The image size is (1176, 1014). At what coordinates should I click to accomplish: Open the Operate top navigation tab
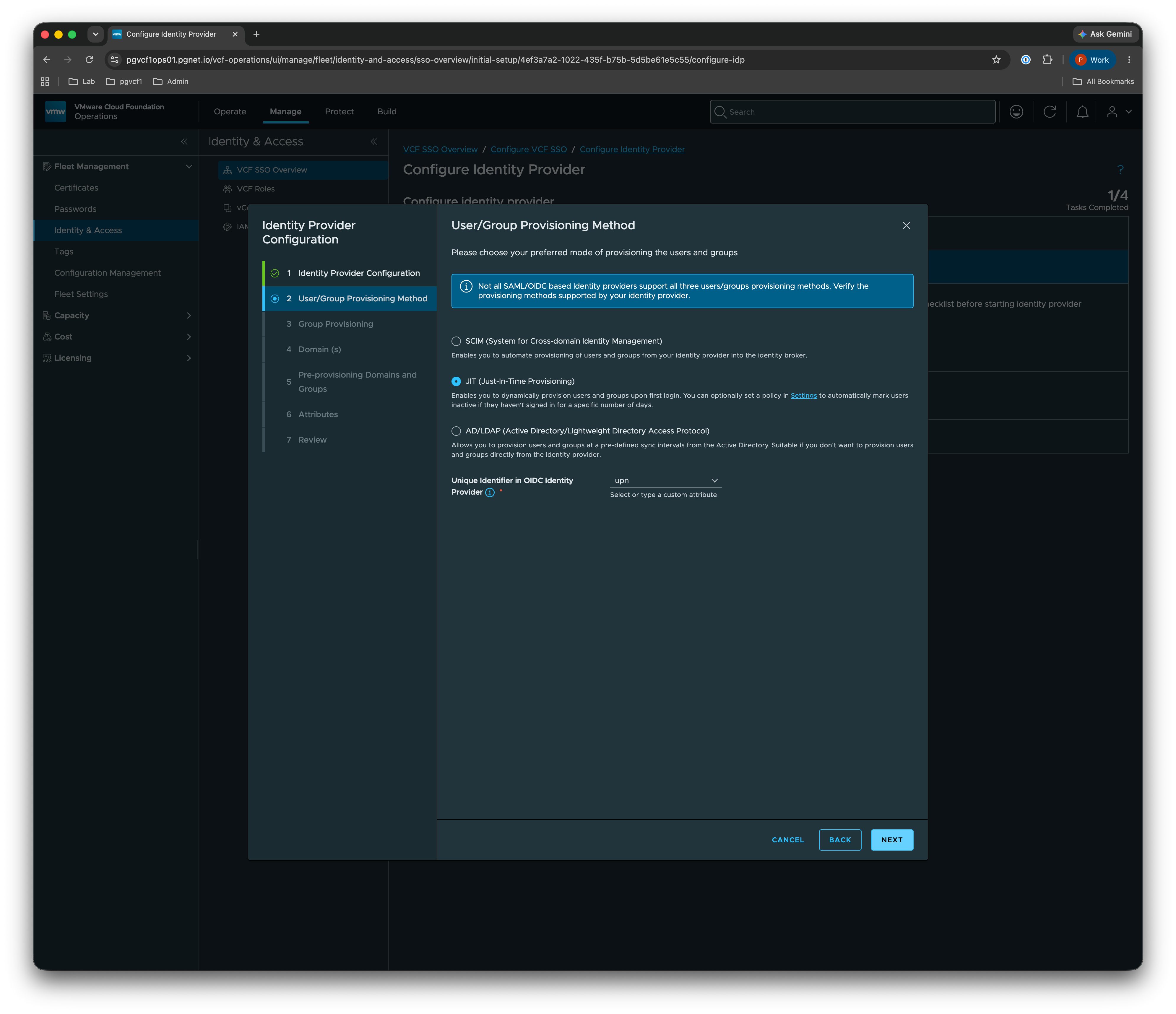point(230,112)
